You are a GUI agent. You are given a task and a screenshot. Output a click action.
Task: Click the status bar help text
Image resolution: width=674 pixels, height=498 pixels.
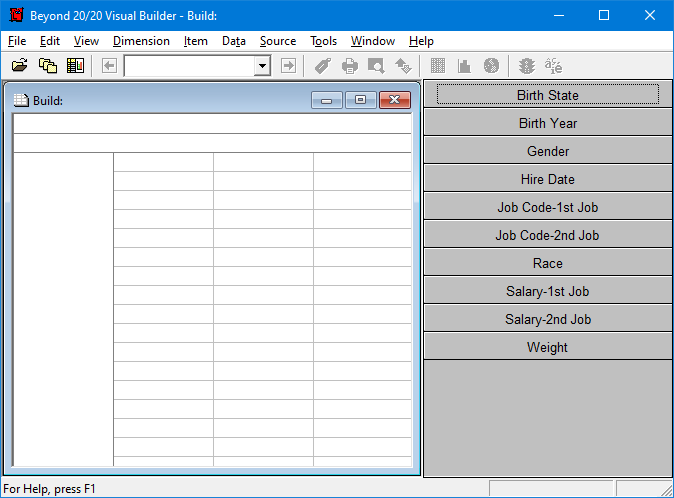pos(49,489)
